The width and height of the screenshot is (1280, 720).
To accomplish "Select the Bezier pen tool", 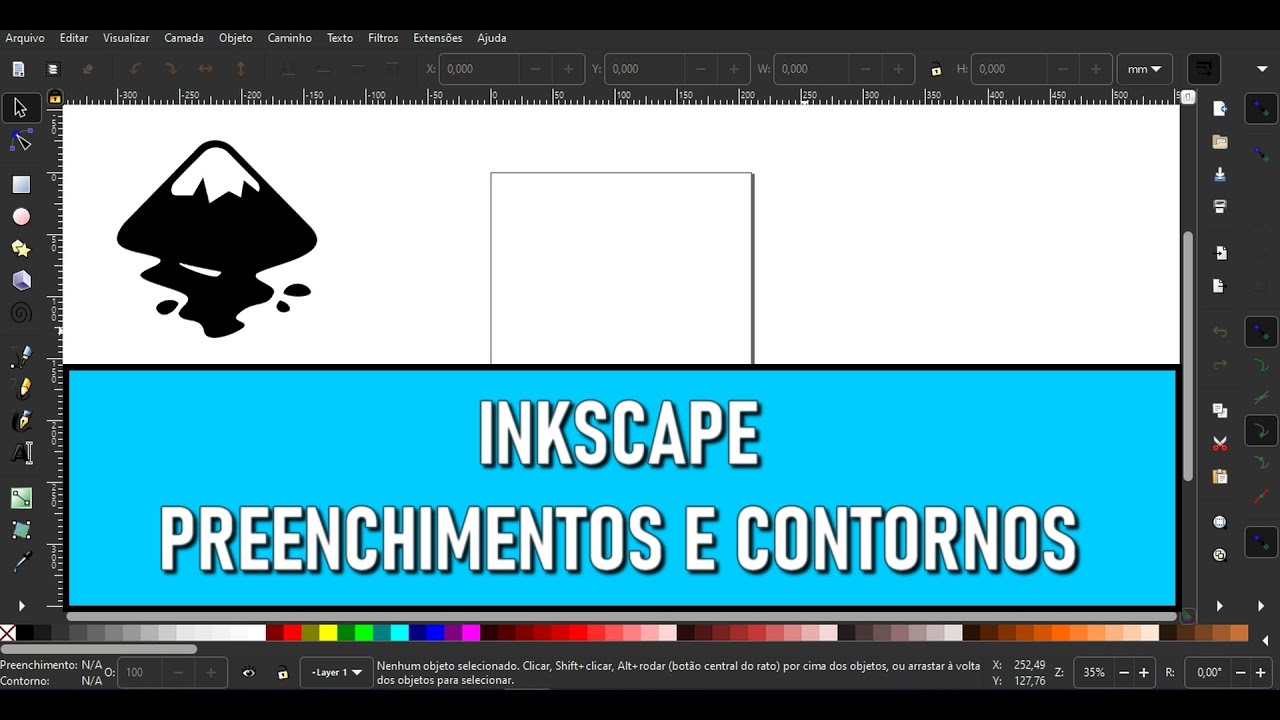I will (21, 357).
